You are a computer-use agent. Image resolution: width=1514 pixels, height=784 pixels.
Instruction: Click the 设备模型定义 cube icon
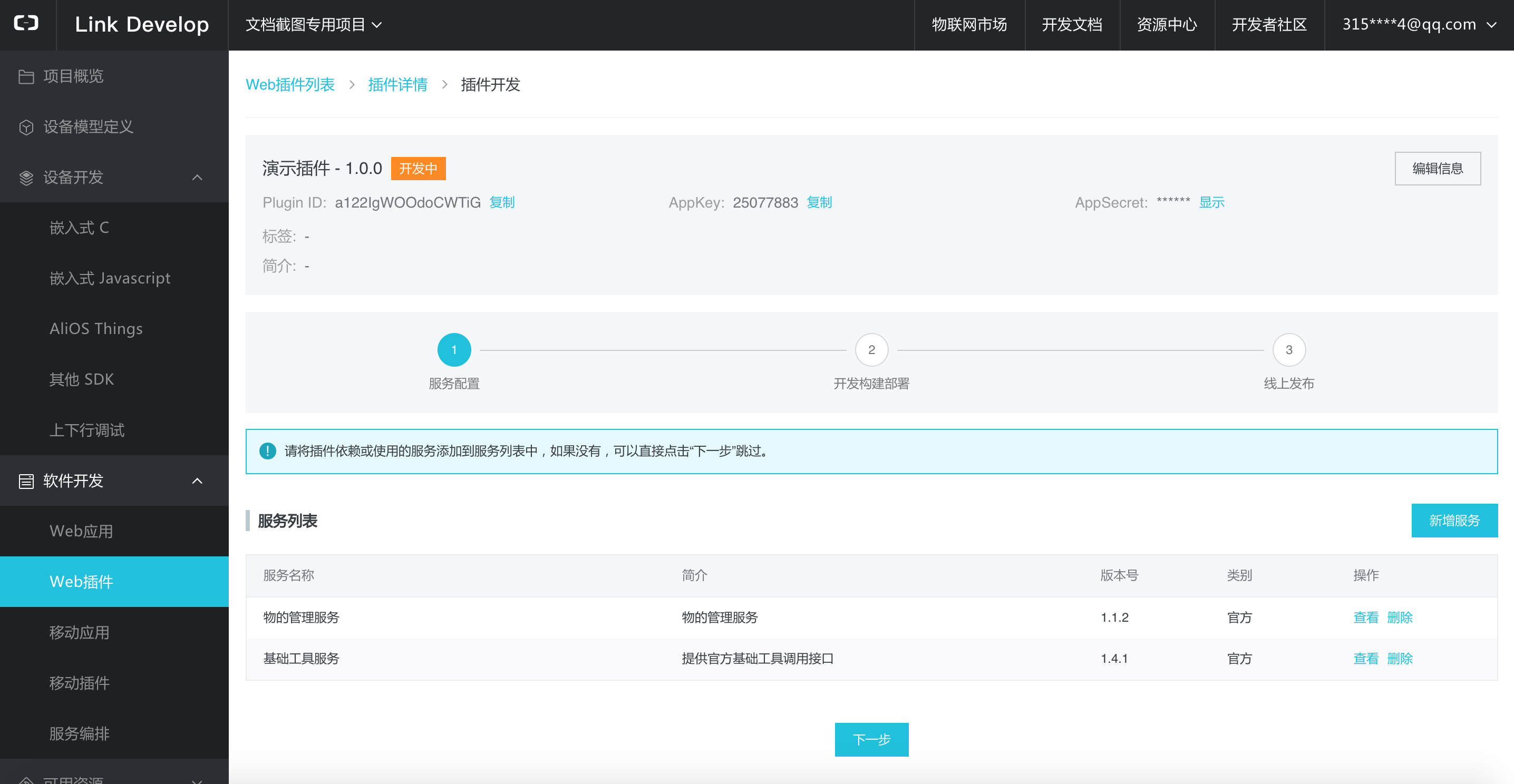pos(26,127)
